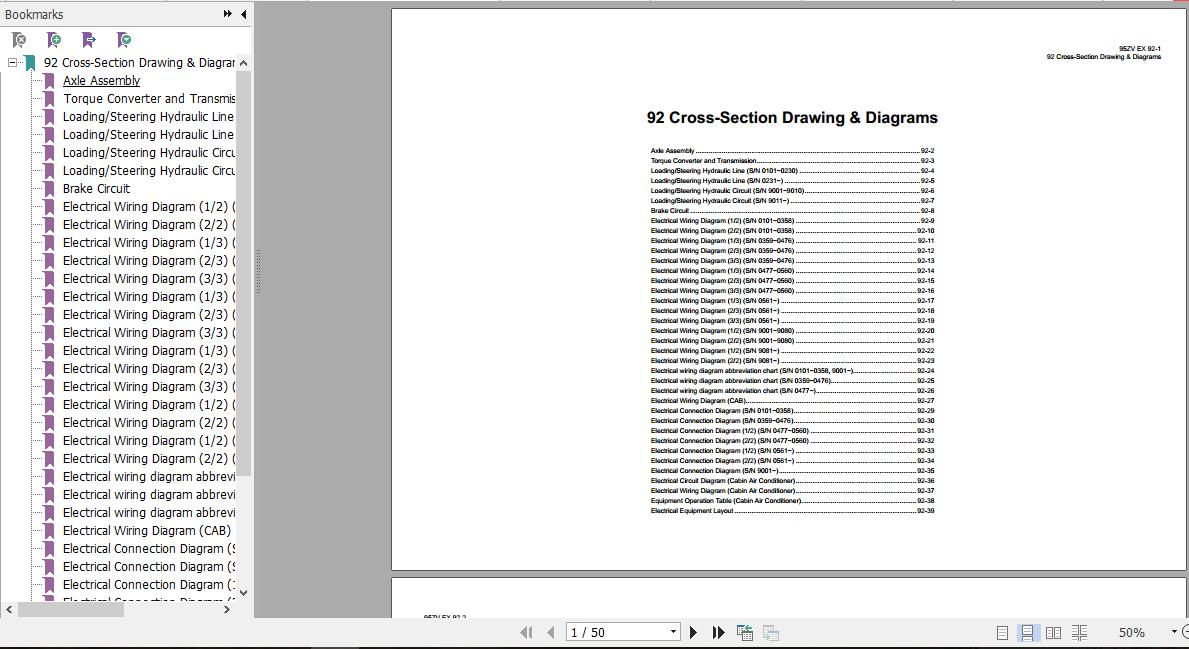Click the previous view icon
Image resolution: width=1189 pixels, height=649 pixels.
(744, 632)
